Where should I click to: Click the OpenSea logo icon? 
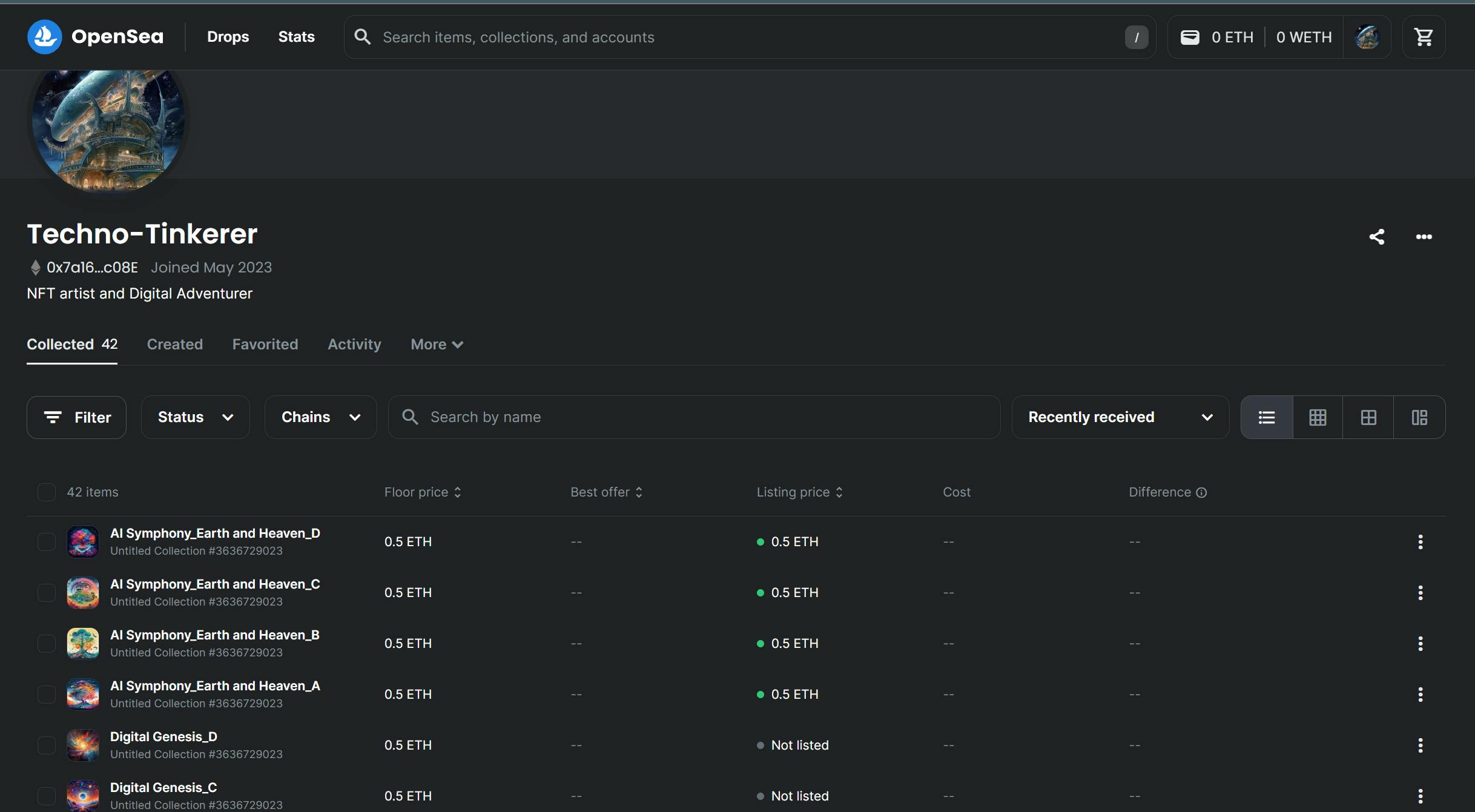point(45,37)
